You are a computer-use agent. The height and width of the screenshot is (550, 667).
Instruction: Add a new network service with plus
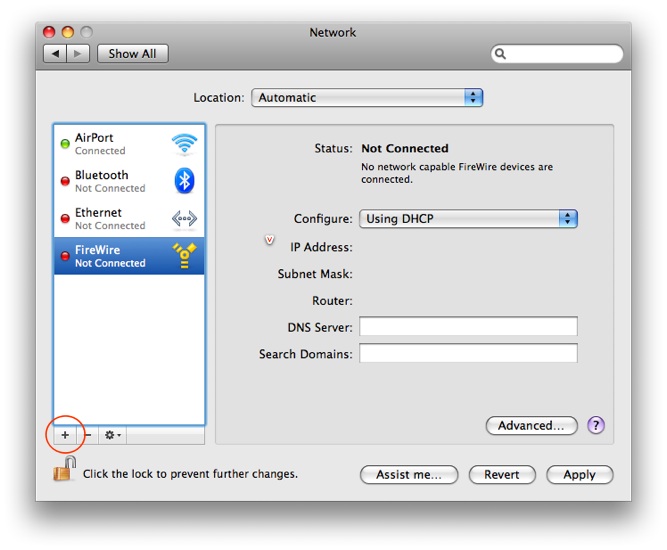(65, 436)
